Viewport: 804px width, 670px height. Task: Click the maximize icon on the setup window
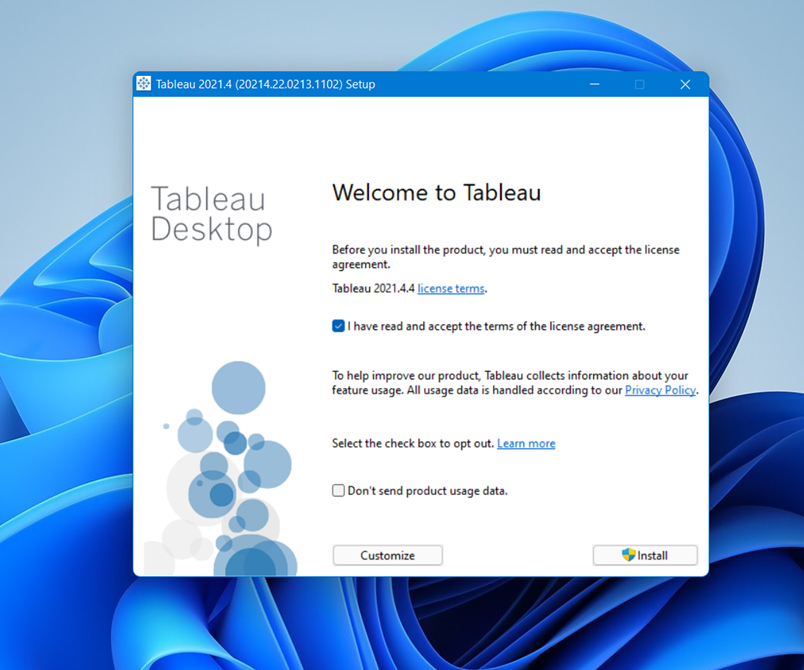click(x=639, y=84)
